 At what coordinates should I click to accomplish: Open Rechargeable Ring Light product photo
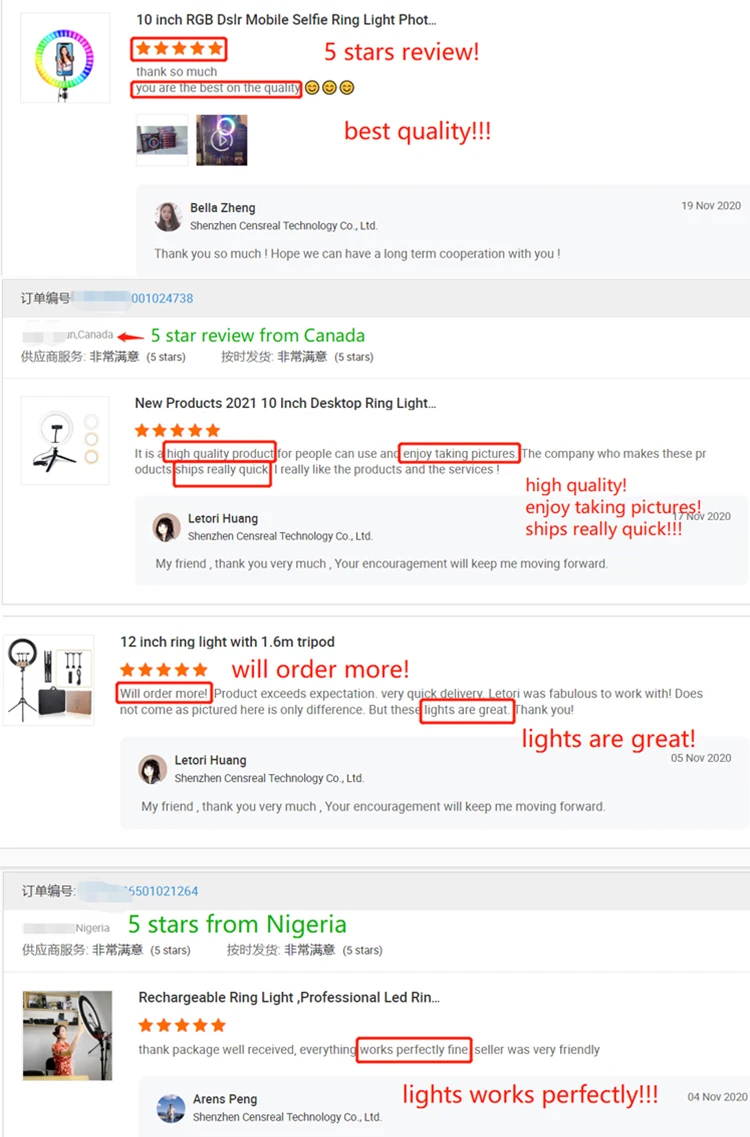67,1035
